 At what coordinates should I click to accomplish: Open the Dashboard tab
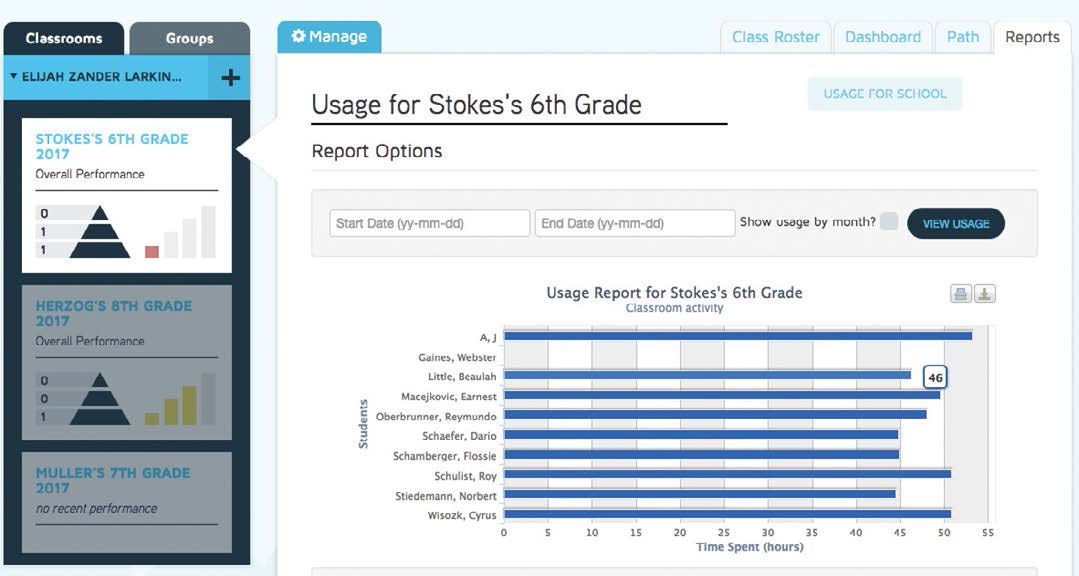pyautogui.click(x=883, y=36)
